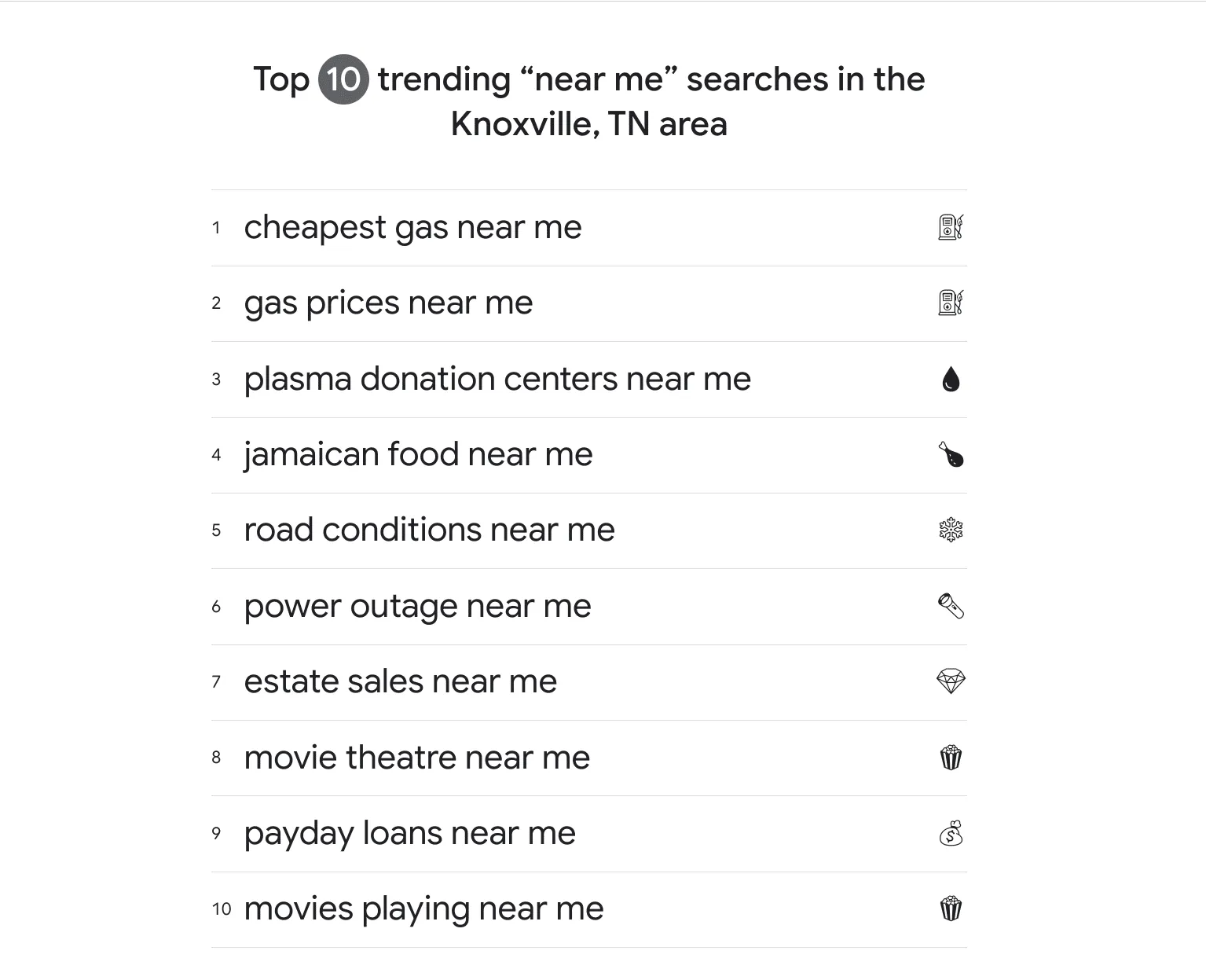
Task: Click the circled 10 badge in heading
Action: [x=343, y=79]
